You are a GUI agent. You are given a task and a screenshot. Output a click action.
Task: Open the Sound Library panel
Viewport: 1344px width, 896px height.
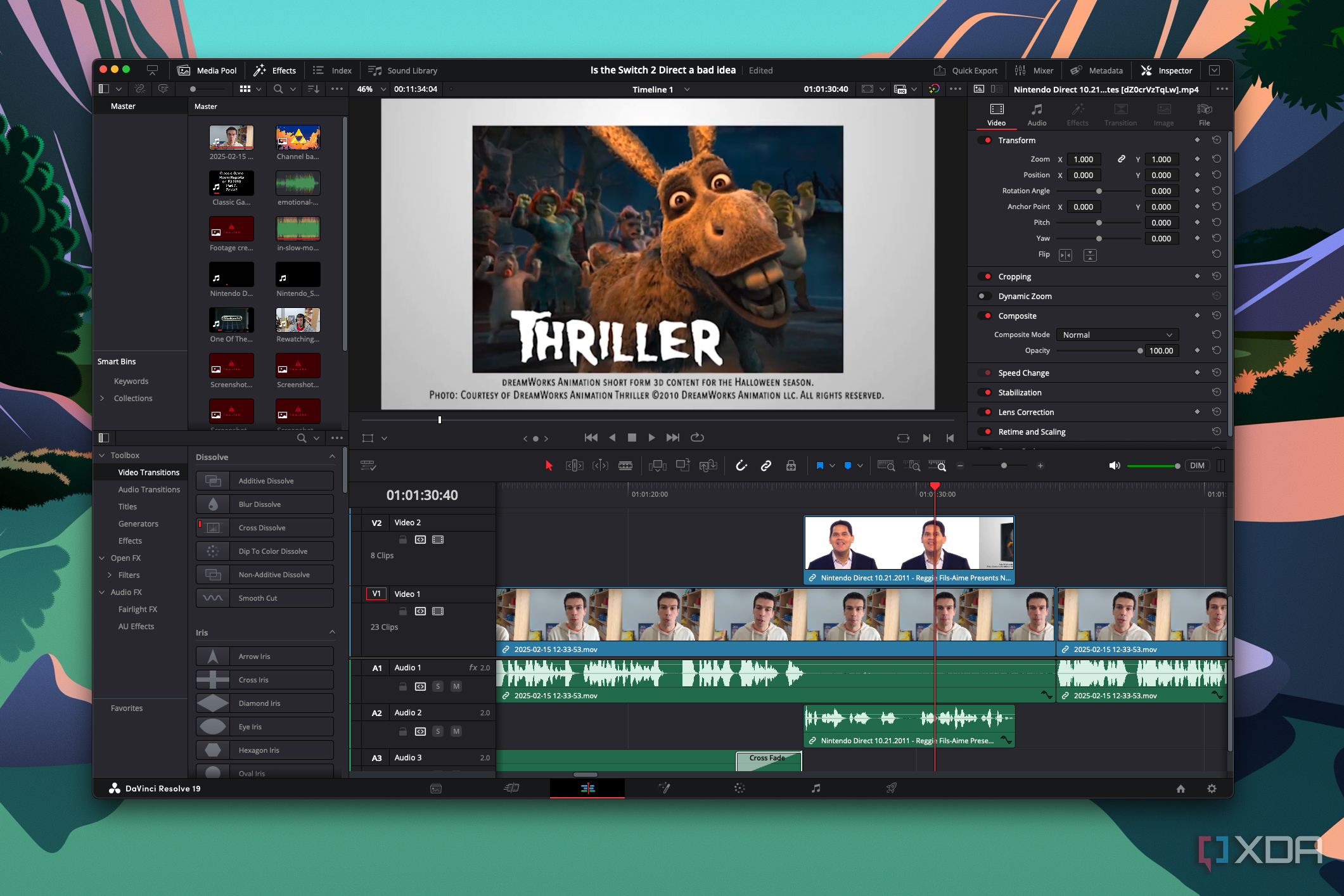click(x=403, y=70)
